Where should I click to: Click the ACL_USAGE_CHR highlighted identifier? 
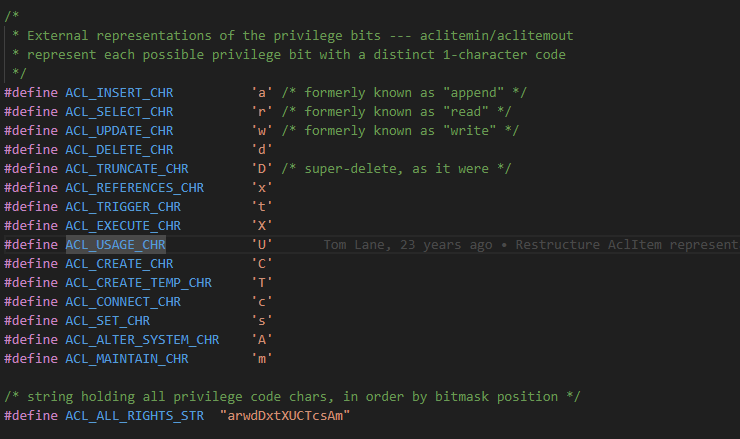(x=116, y=245)
